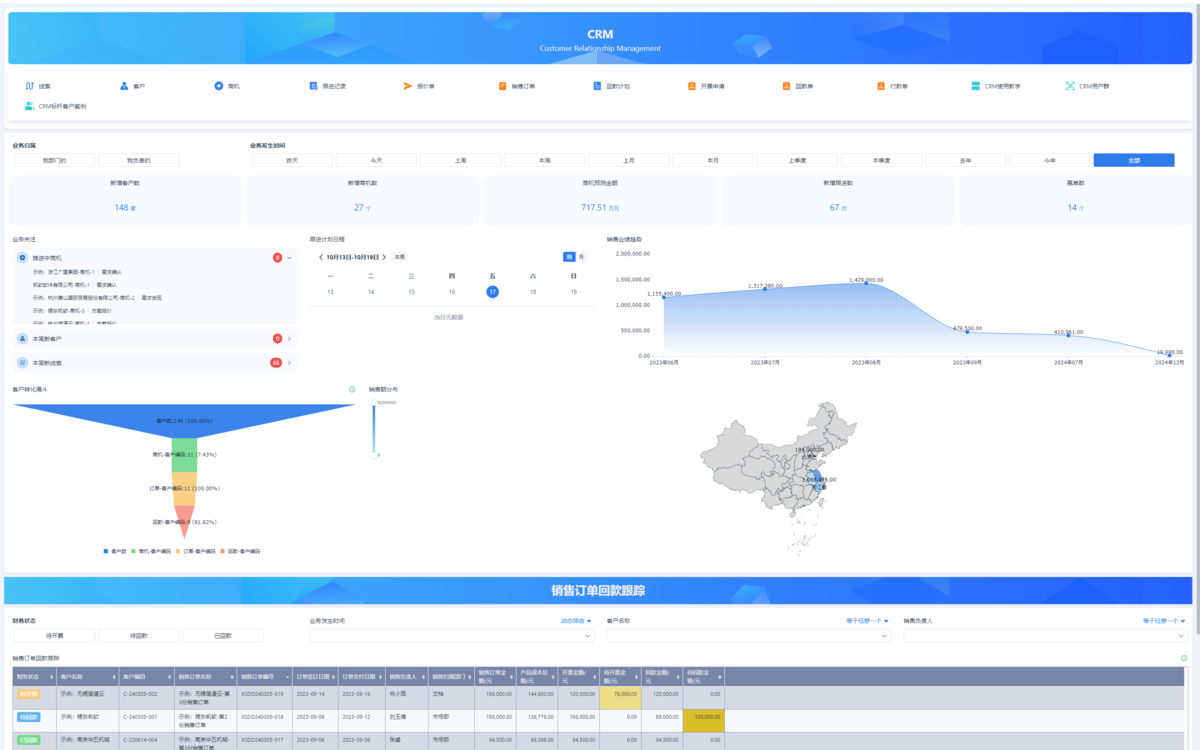Select the 本周 time range tab
Screen dimensions: 1200x750
tap(545, 160)
